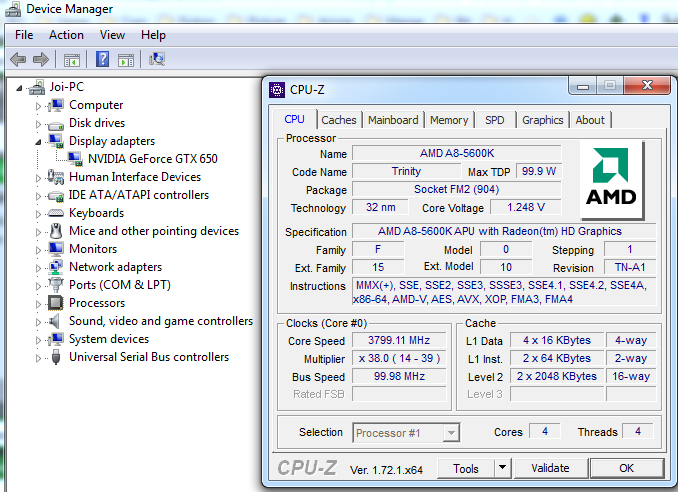This screenshot has height=492, width=678.
Task: Click the CPU-Z title bar app icon
Action: point(277,90)
